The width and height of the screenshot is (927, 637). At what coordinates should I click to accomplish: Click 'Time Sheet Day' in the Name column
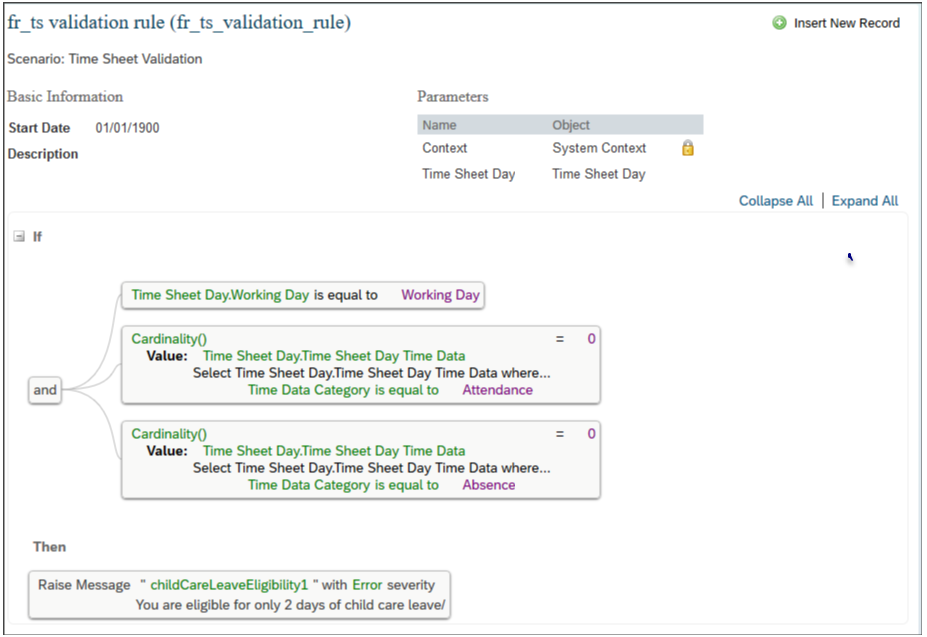pos(469,174)
